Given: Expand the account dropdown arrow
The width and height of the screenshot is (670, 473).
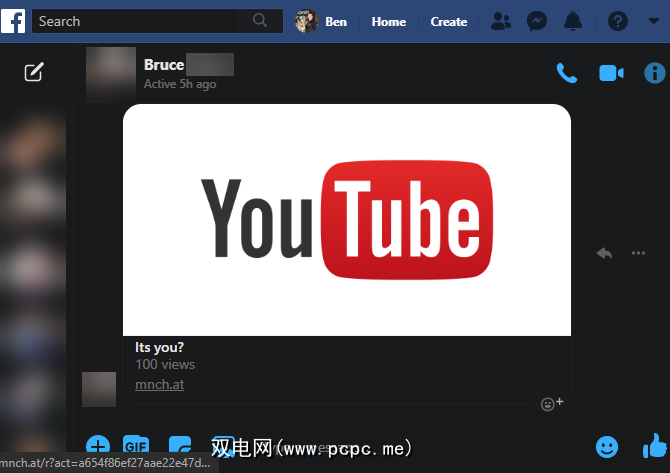Looking at the screenshot, I should click(654, 21).
